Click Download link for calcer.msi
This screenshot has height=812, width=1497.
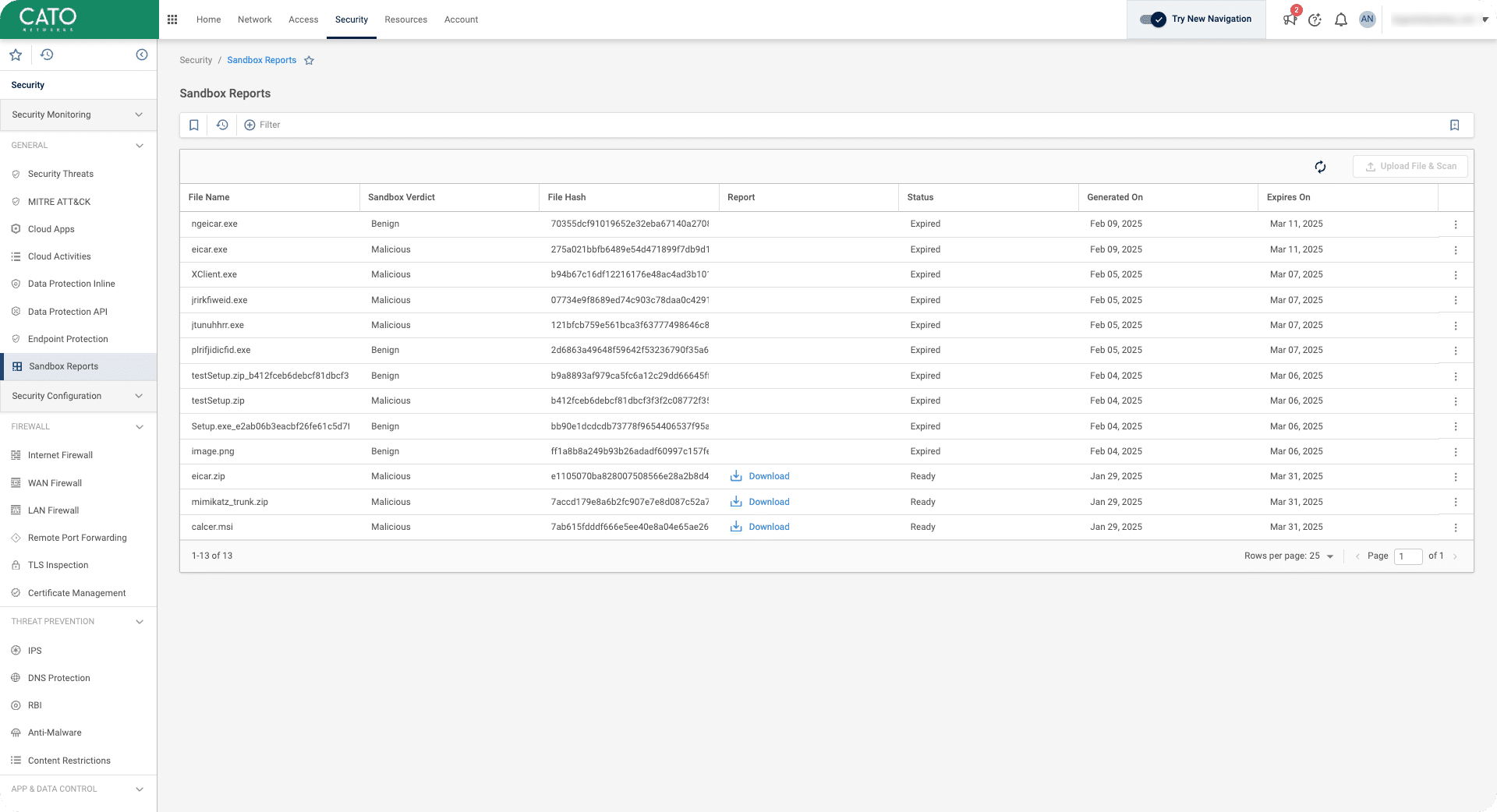point(769,528)
